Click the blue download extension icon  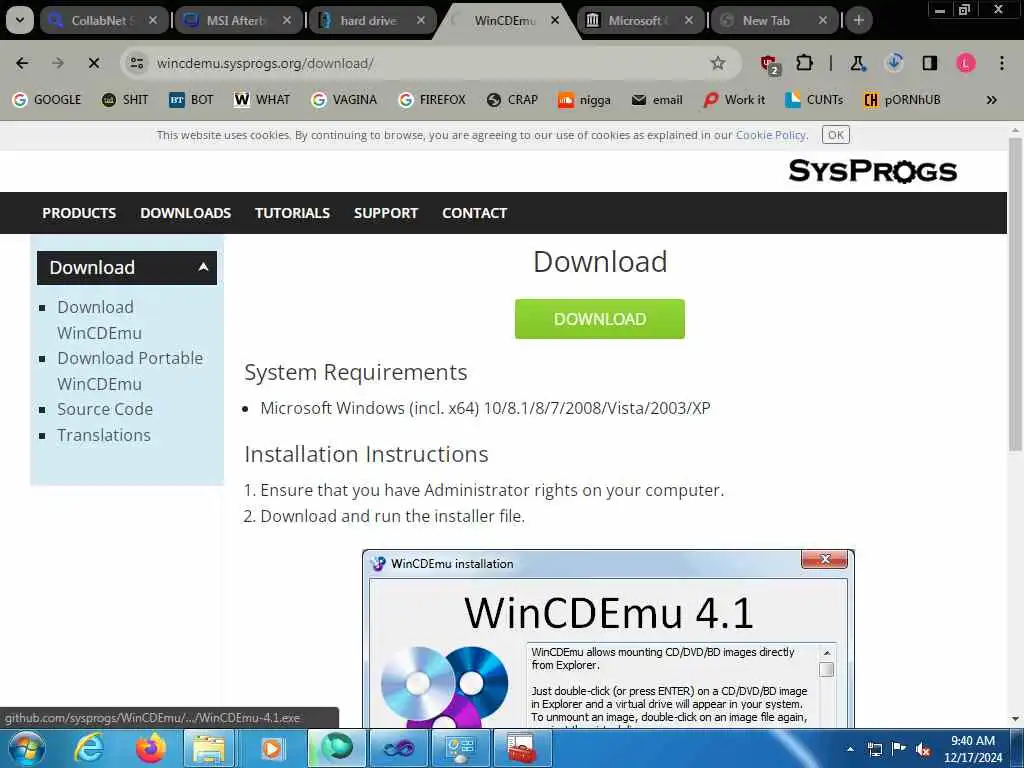click(894, 63)
